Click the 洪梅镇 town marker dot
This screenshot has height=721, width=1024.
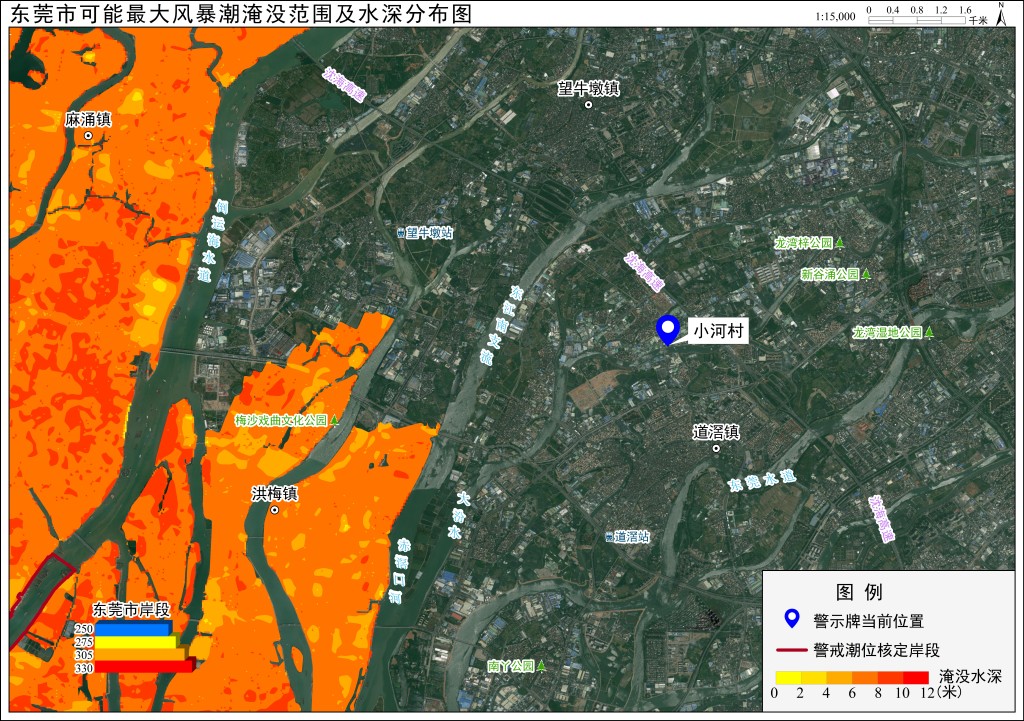[x=274, y=510]
